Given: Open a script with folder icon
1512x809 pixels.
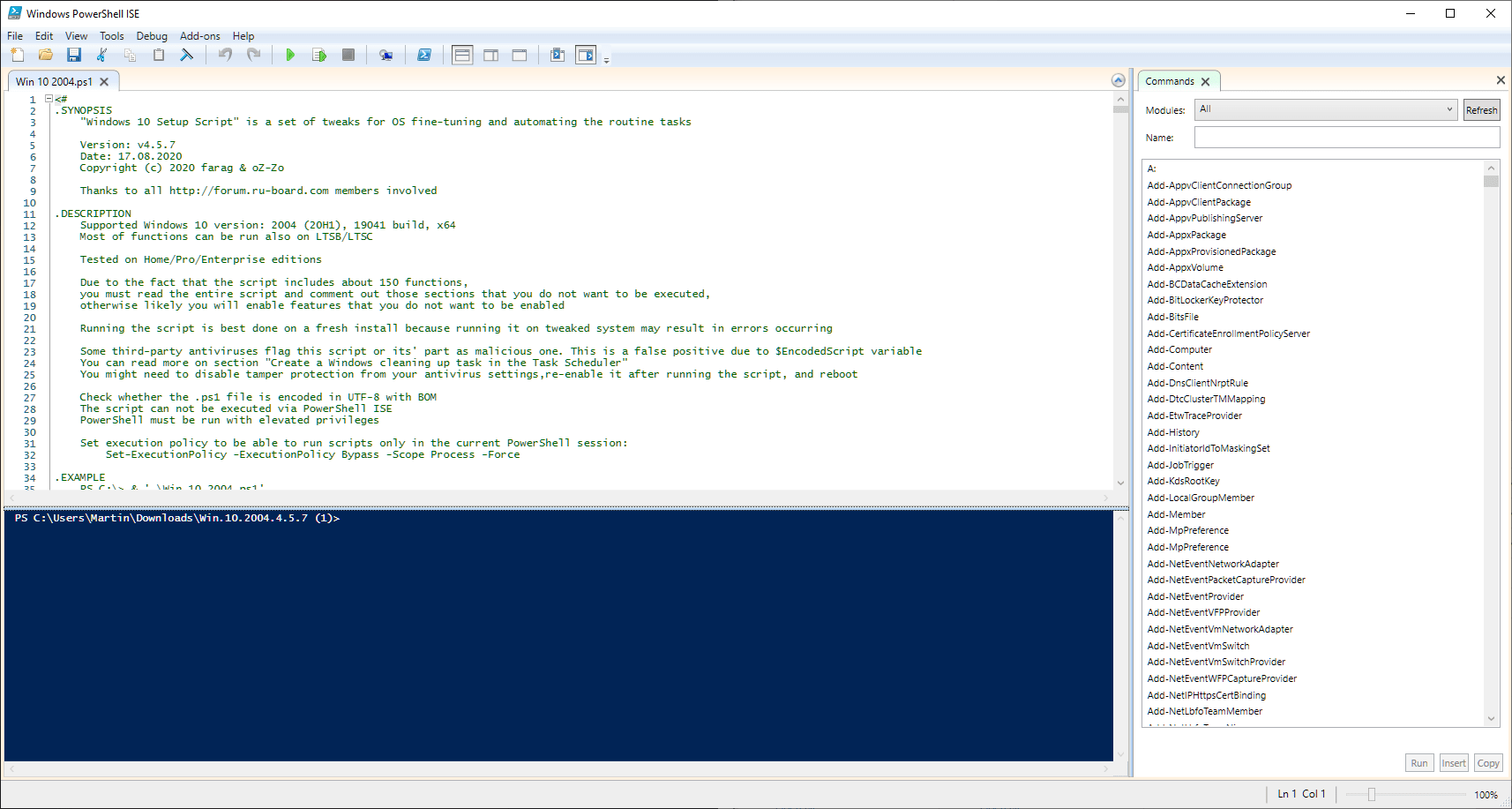Looking at the screenshot, I should (46, 55).
